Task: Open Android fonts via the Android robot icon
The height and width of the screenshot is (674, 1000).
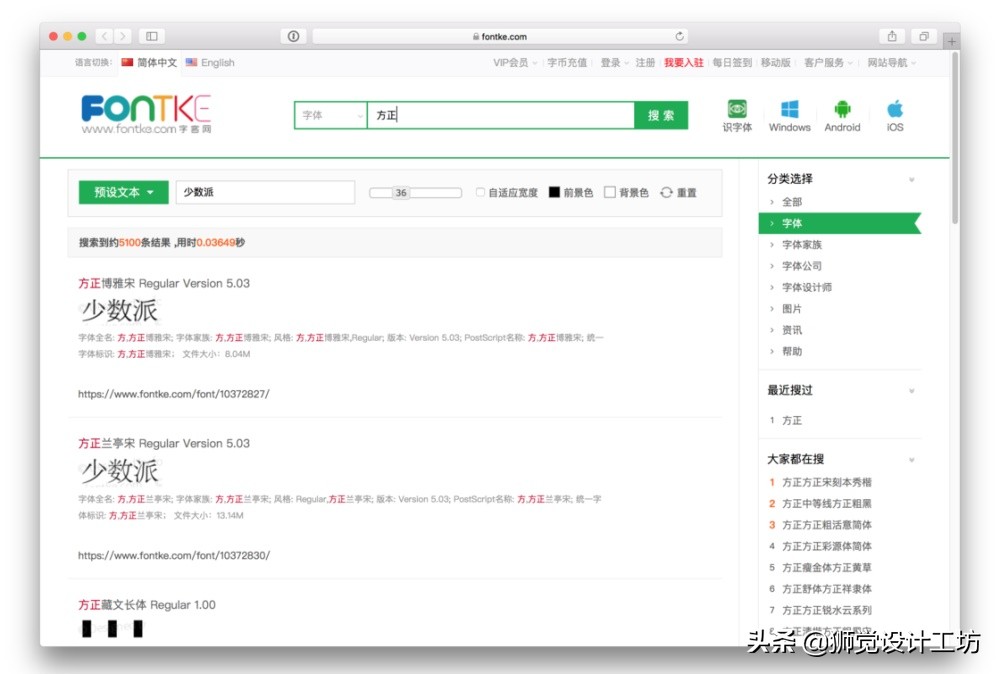Action: tap(842, 110)
